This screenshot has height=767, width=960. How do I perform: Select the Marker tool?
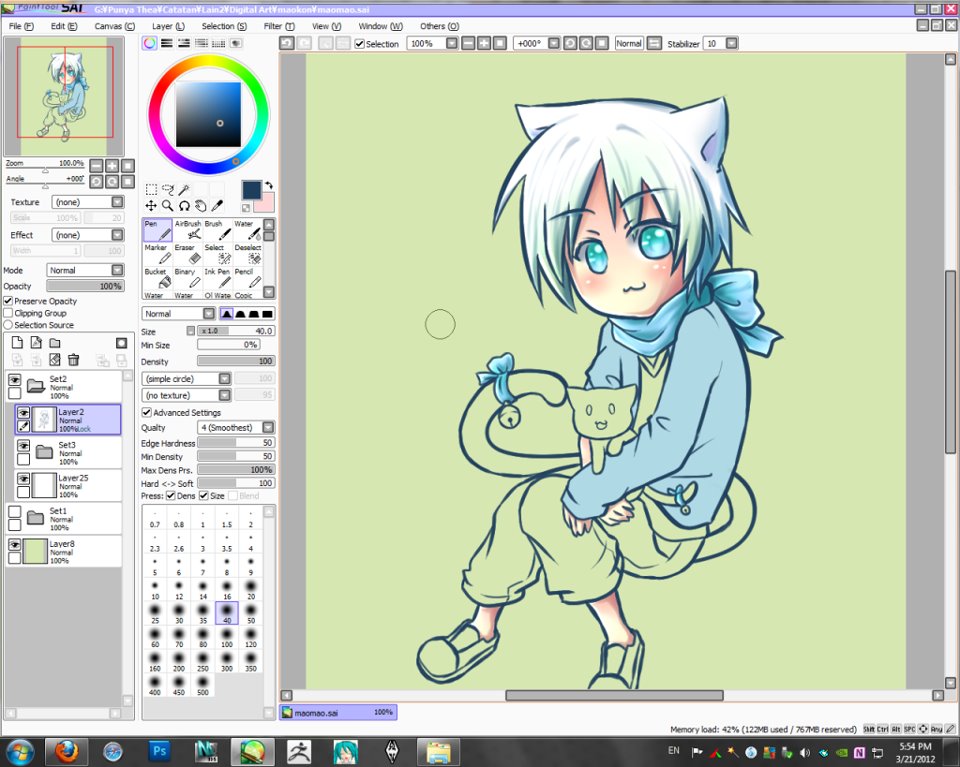coord(158,254)
